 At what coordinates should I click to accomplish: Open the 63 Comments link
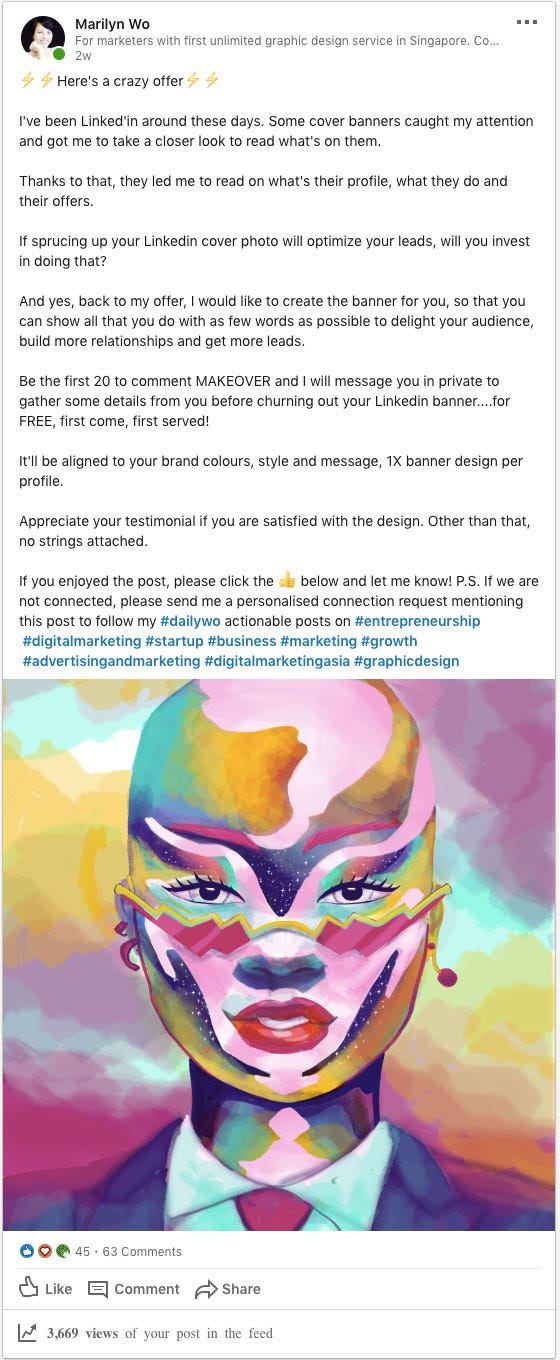pyautogui.click(x=142, y=1251)
